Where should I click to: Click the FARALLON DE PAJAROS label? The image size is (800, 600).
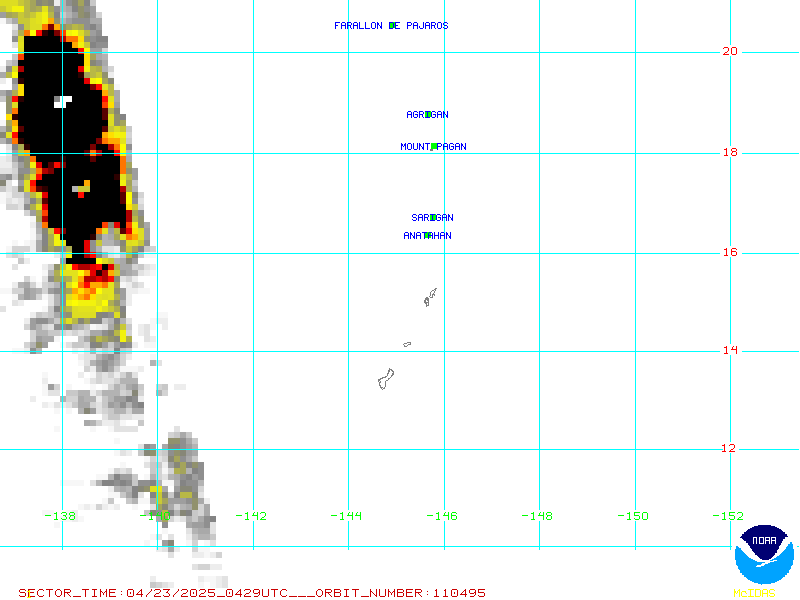click(391, 26)
